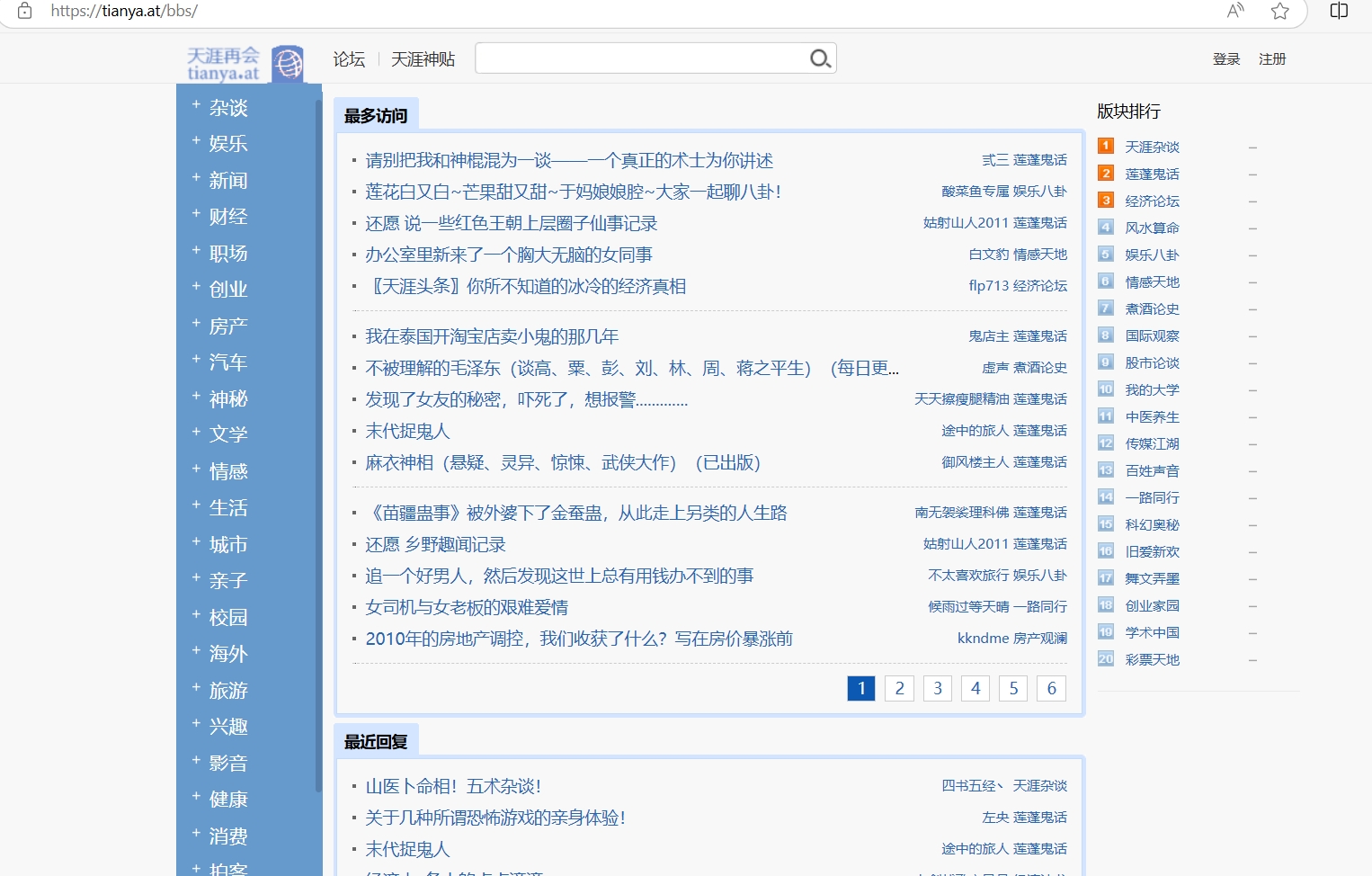The height and width of the screenshot is (876, 1372).
Task: View site information lock icon
Action: [x=25, y=11]
